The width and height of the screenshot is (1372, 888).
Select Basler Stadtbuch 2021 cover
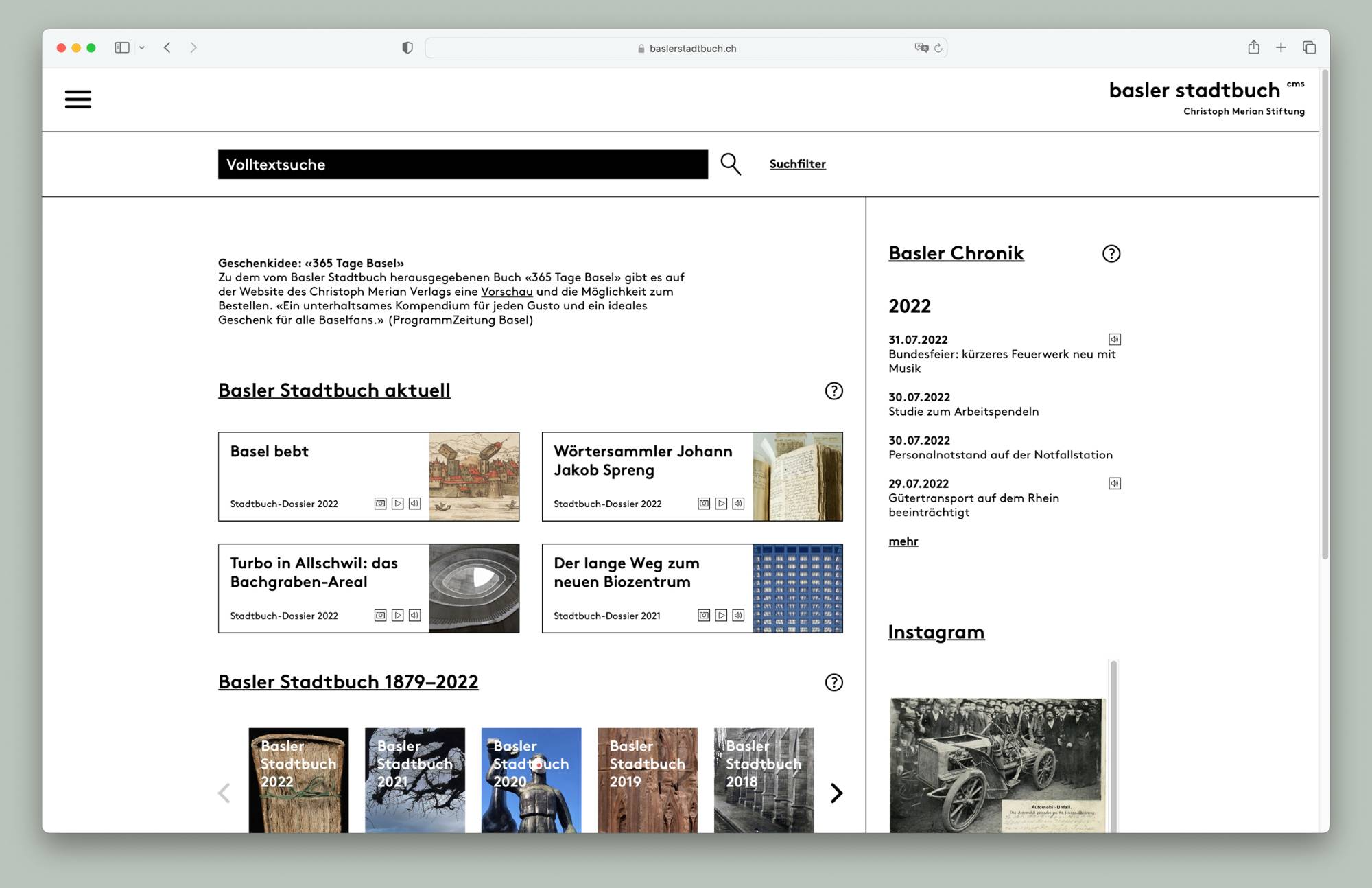(x=415, y=780)
